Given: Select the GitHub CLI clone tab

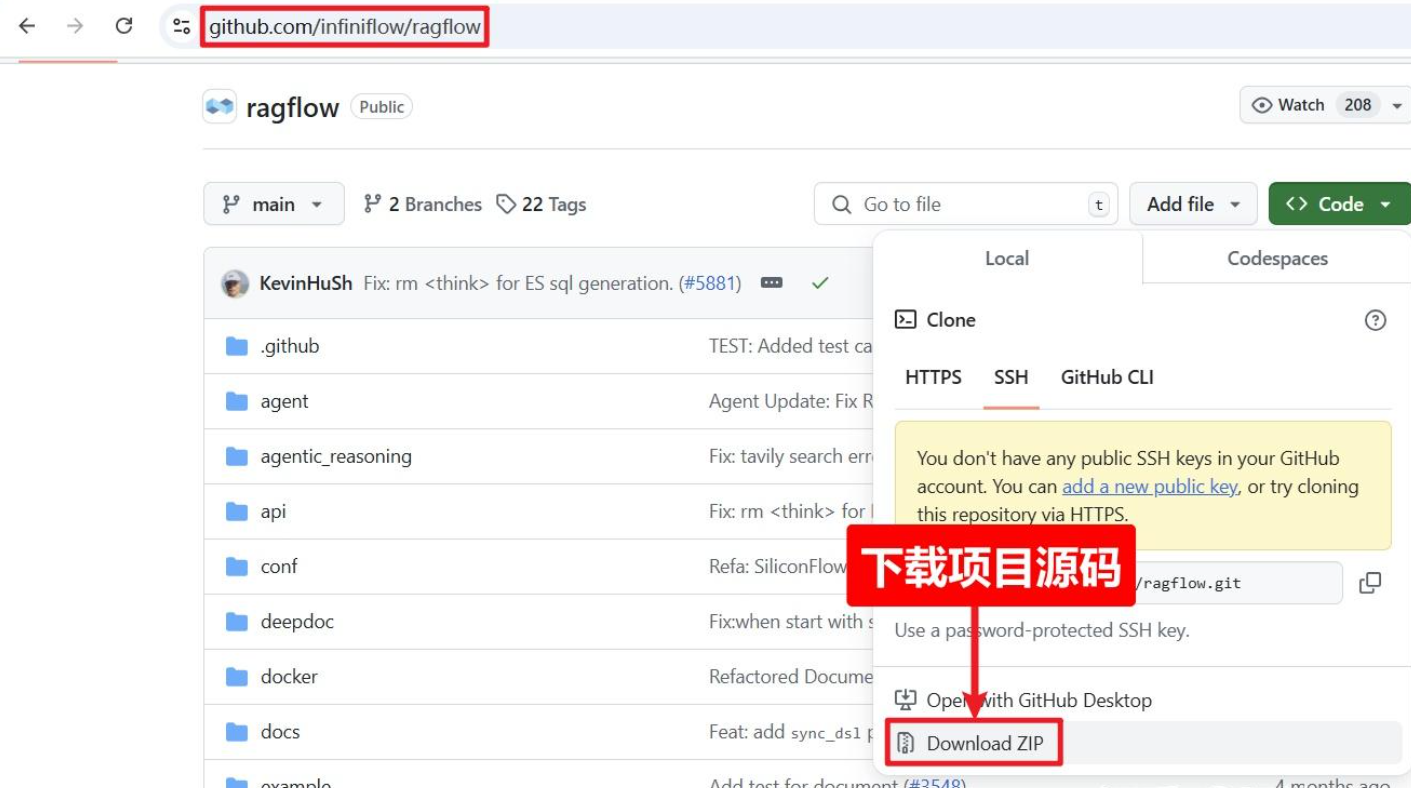Looking at the screenshot, I should pyautogui.click(x=1106, y=377).
